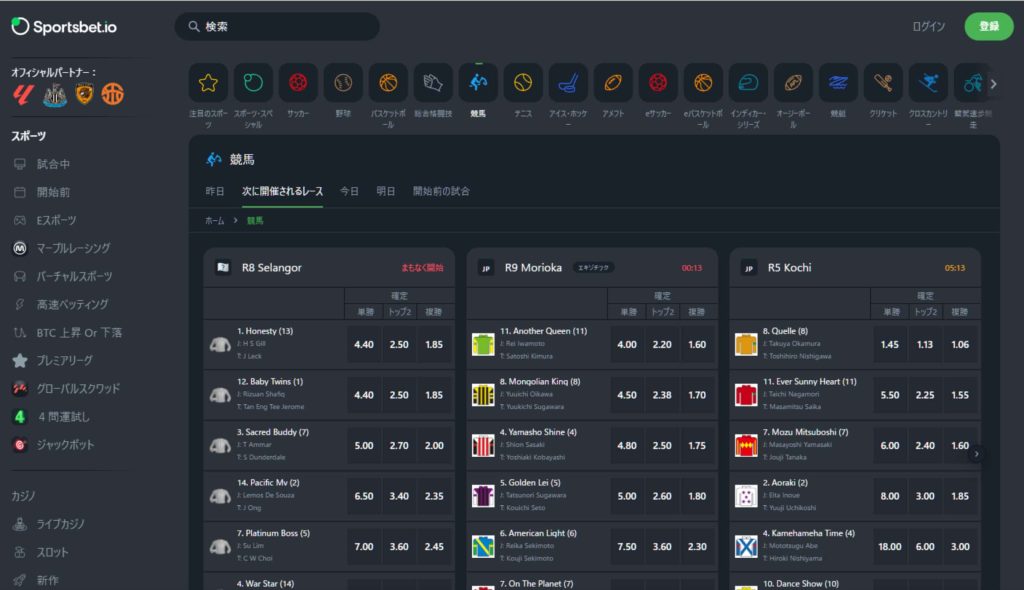Screen dimensions: 1024x590
Task: Pick Mongolian King 複勝 odds 1.70
Action: pyautogui.click(x=697, y=395)
